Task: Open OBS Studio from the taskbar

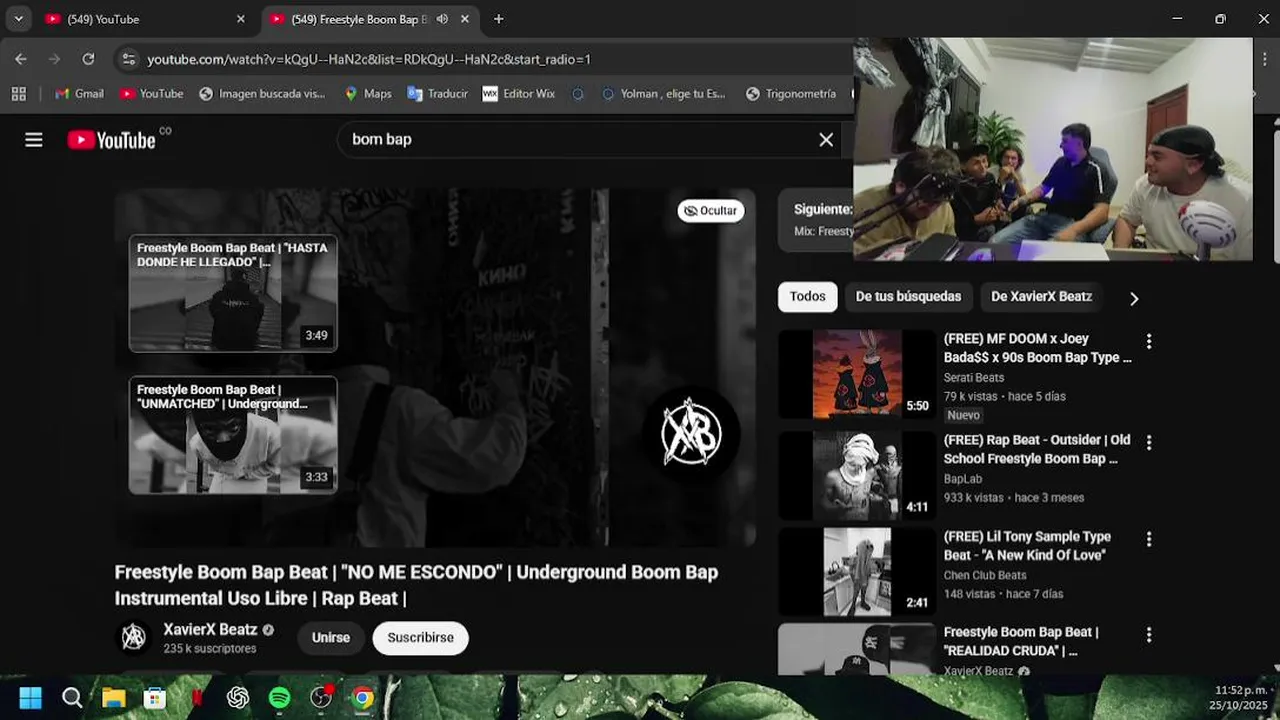Action: [321, 698]
